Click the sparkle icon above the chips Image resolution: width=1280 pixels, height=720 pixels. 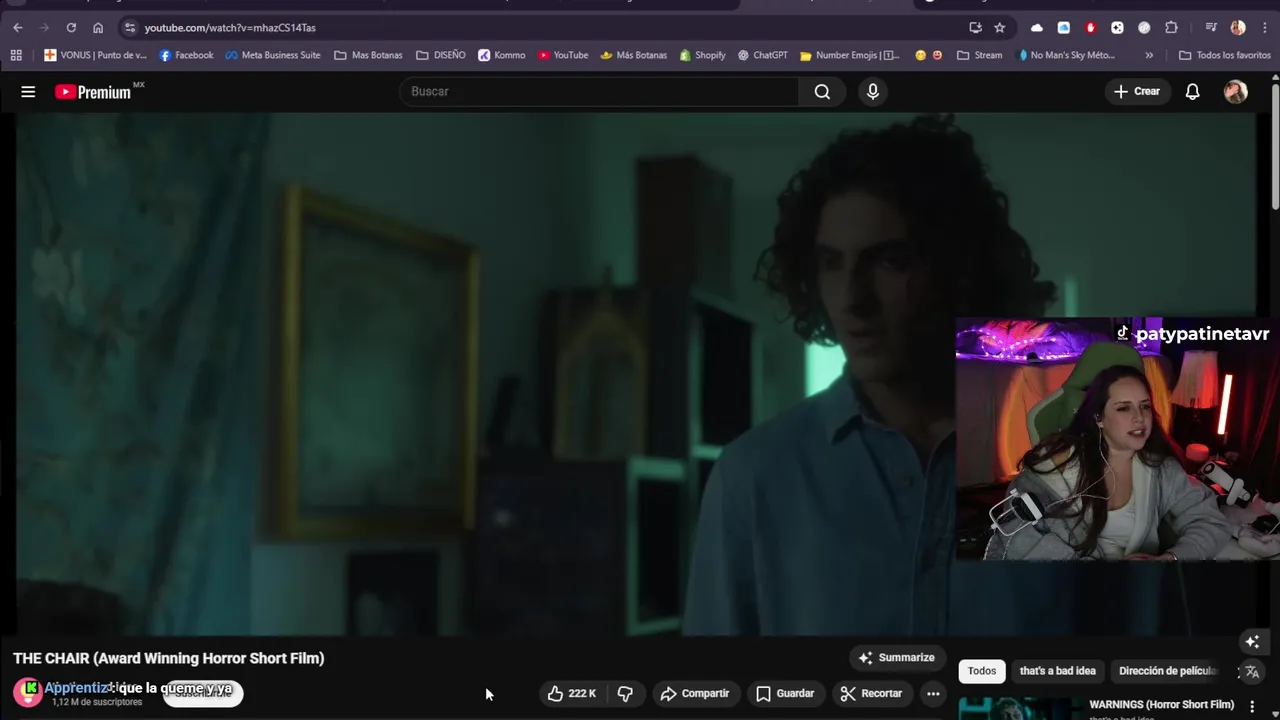(x=1252, y=641)
